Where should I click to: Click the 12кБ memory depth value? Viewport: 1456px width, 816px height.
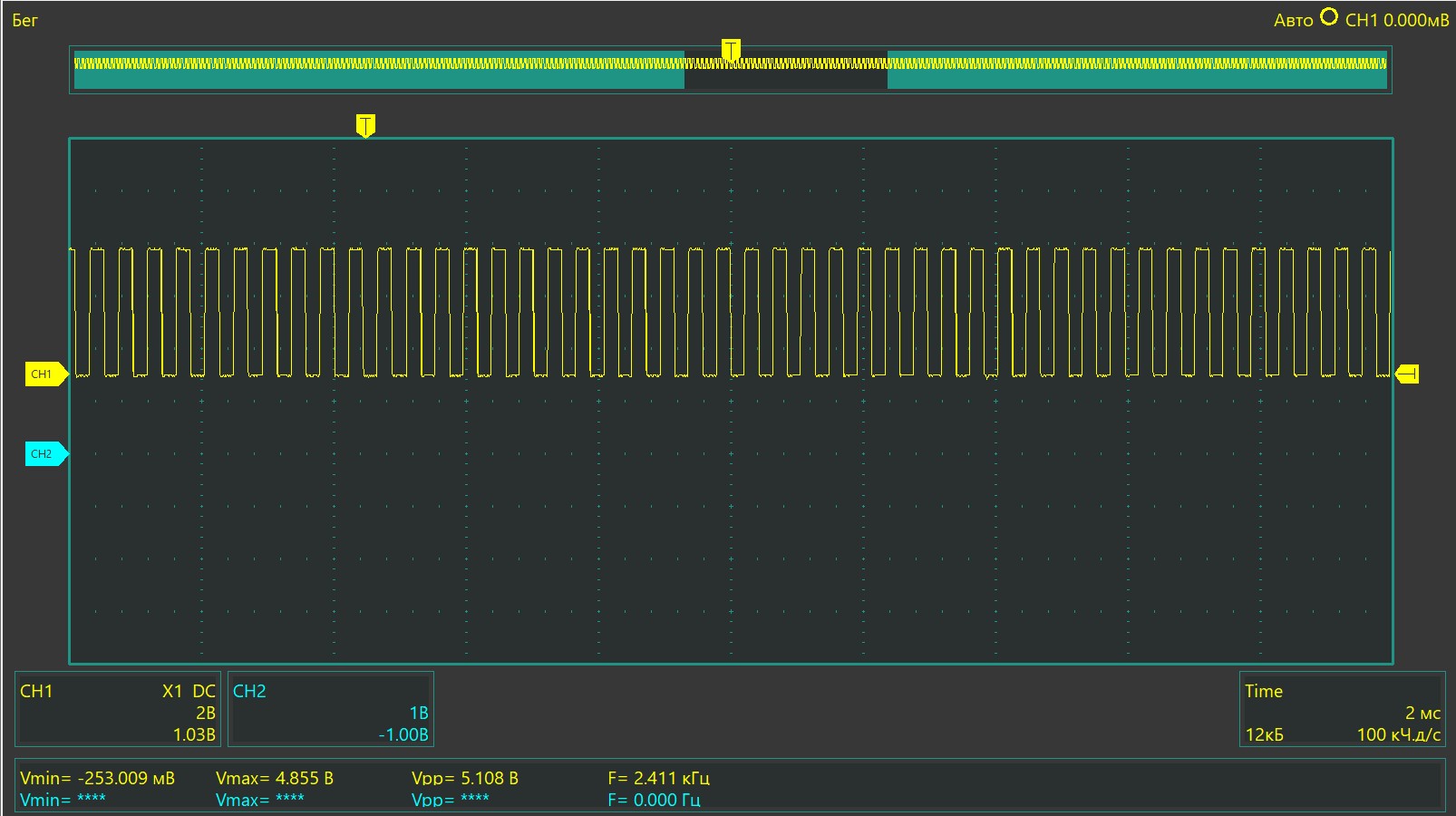(1264, 734)
